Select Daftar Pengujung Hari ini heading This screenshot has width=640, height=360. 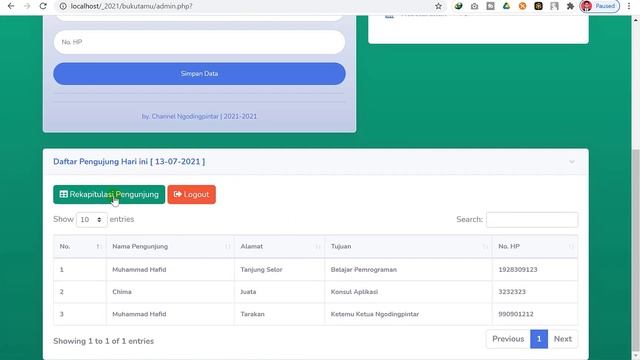(129, 162)
